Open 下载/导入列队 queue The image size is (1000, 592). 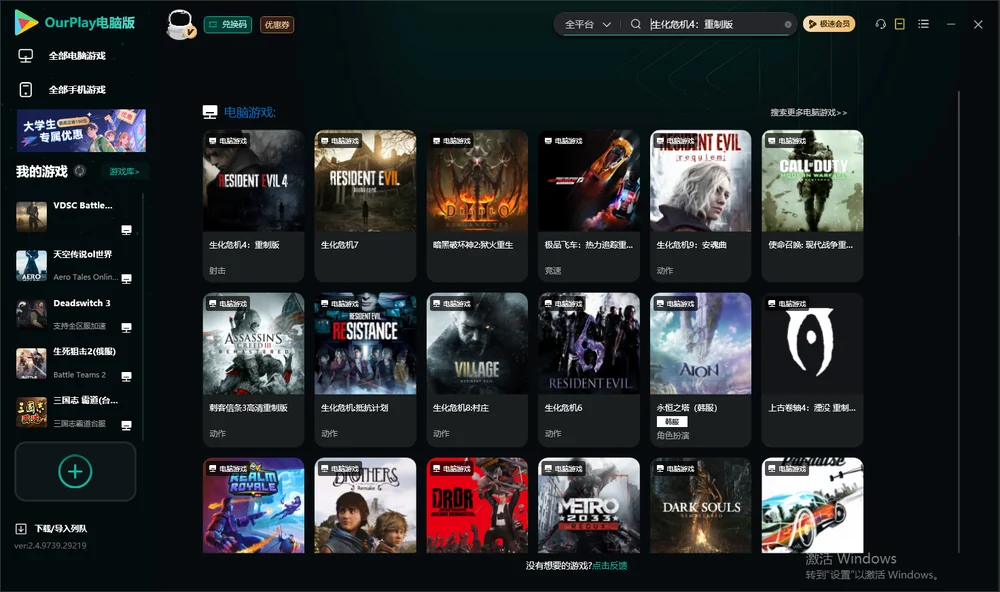click(x=61, y=528)
